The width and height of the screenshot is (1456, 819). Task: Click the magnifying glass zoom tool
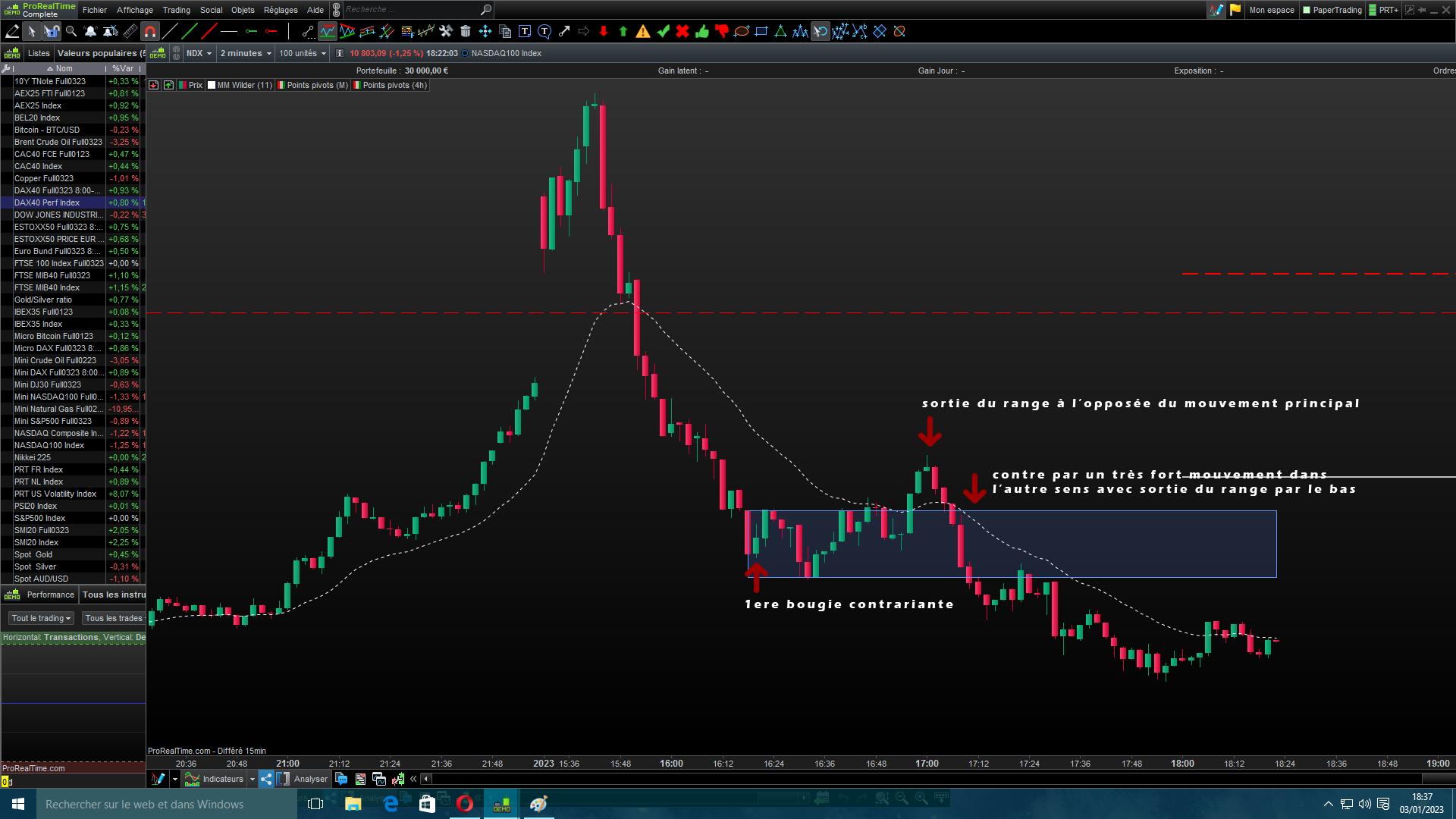71,31
